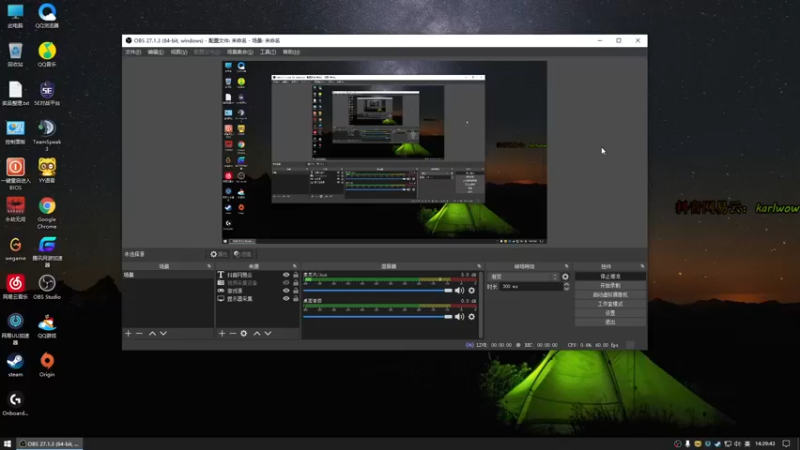This screenshot has height=450, width=800.
Task: Undock the Scenes panel via its header icon
Action: [209, 266]
